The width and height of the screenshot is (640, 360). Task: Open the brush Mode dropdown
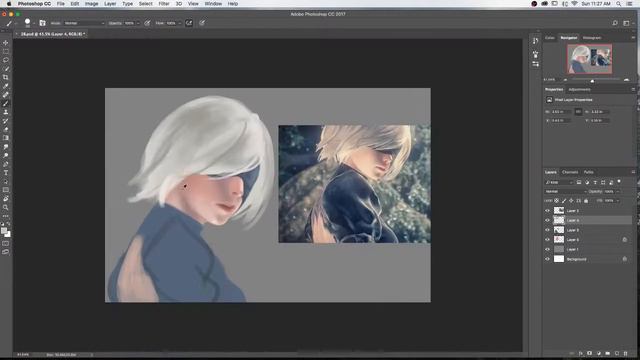point(84,23)
